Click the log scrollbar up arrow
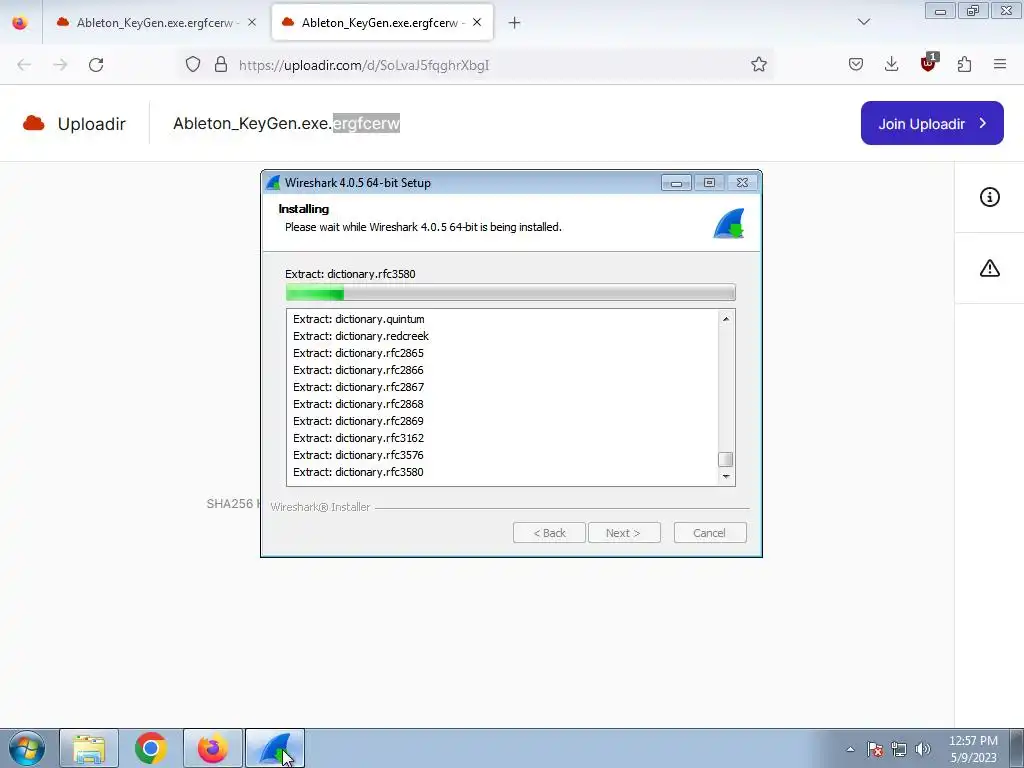Screen dimensions: 1024x768 726,319
